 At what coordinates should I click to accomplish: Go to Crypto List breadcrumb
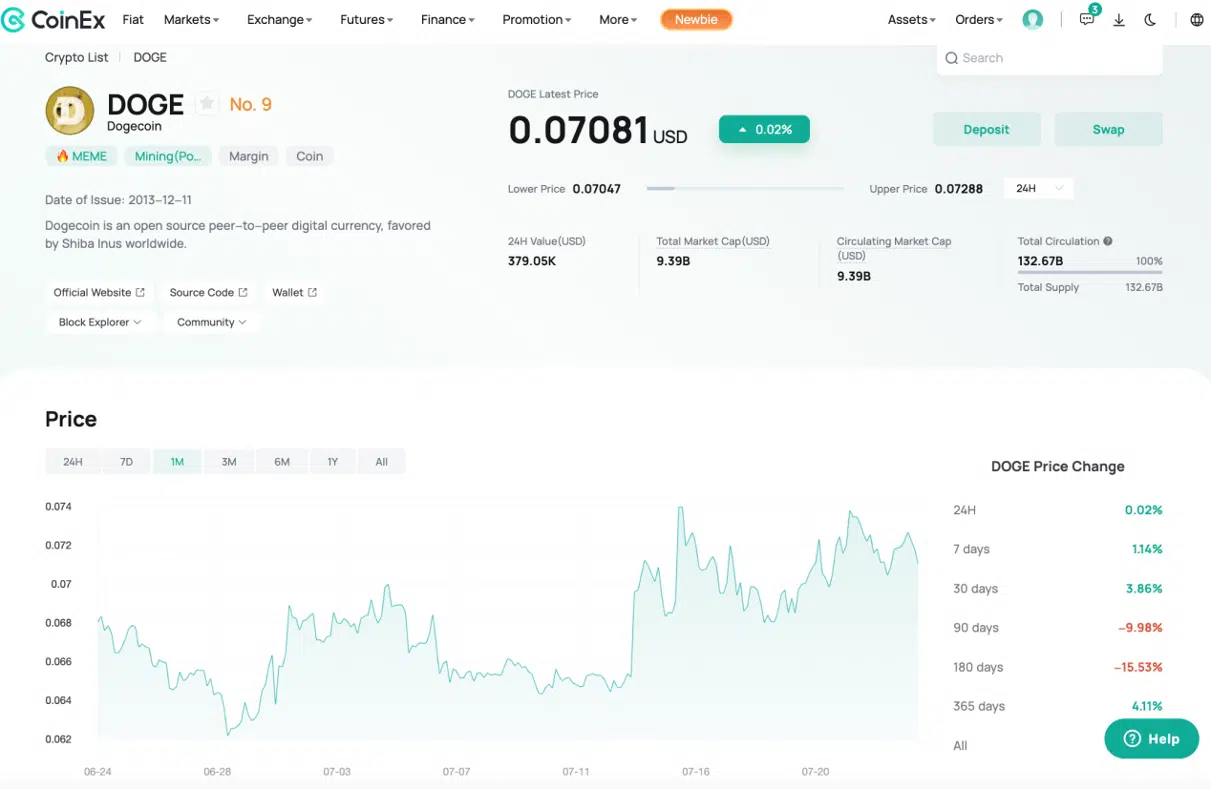click(x=76, y=57)
